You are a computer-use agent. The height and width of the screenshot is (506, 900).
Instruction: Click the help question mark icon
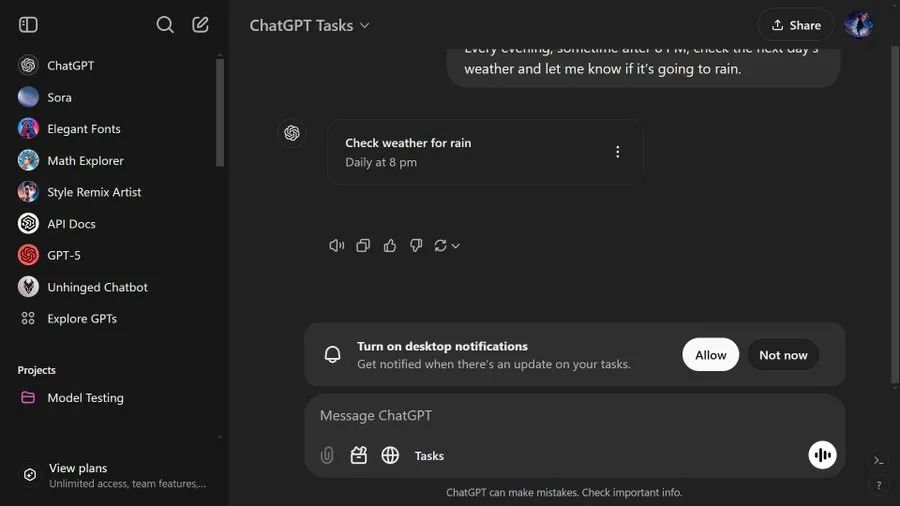point(878,485)
